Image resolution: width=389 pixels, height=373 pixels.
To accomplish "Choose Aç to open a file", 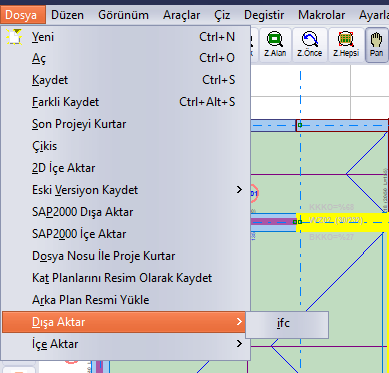I will click(126, 58).
